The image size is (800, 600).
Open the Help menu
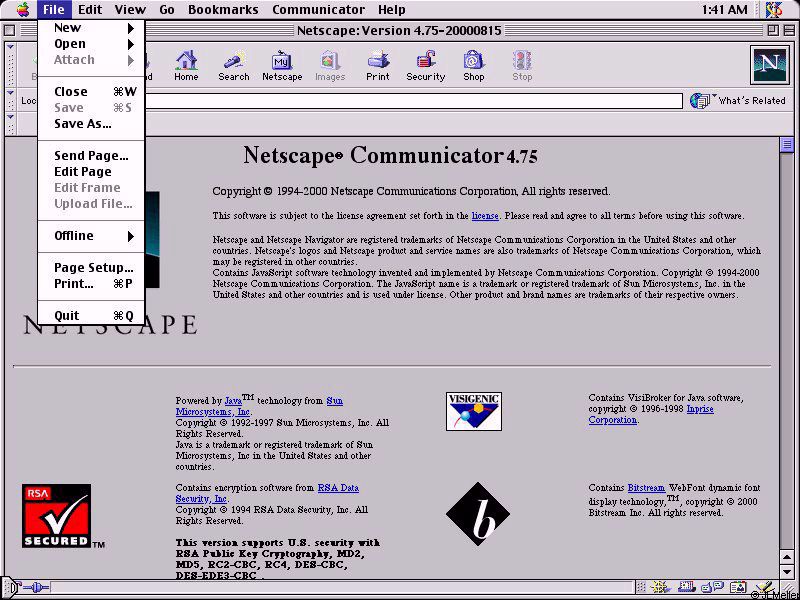392,9
